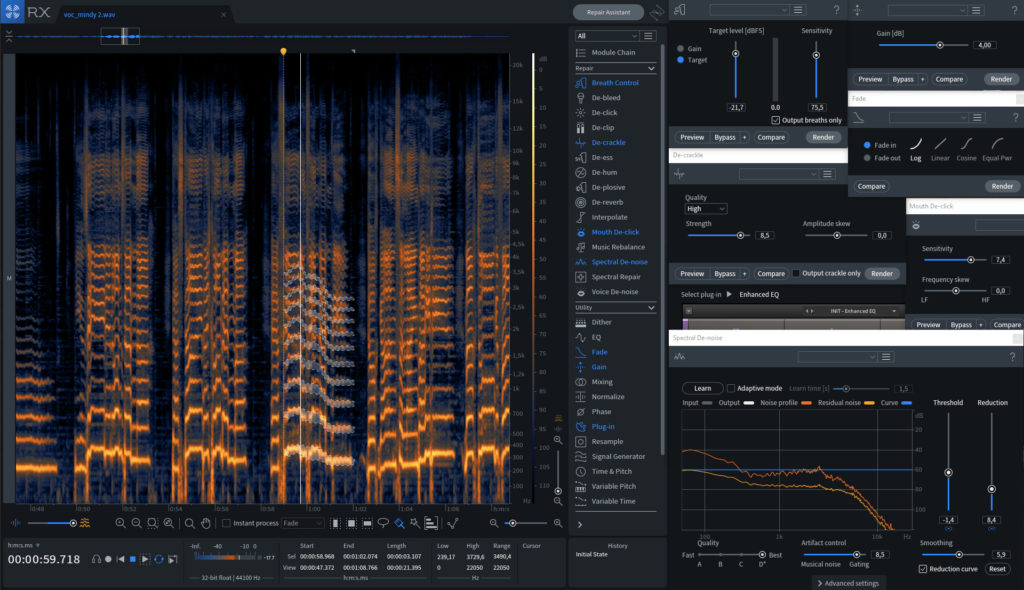Select the Fade in radio button
1024x590 pixels.
point(867,145)
